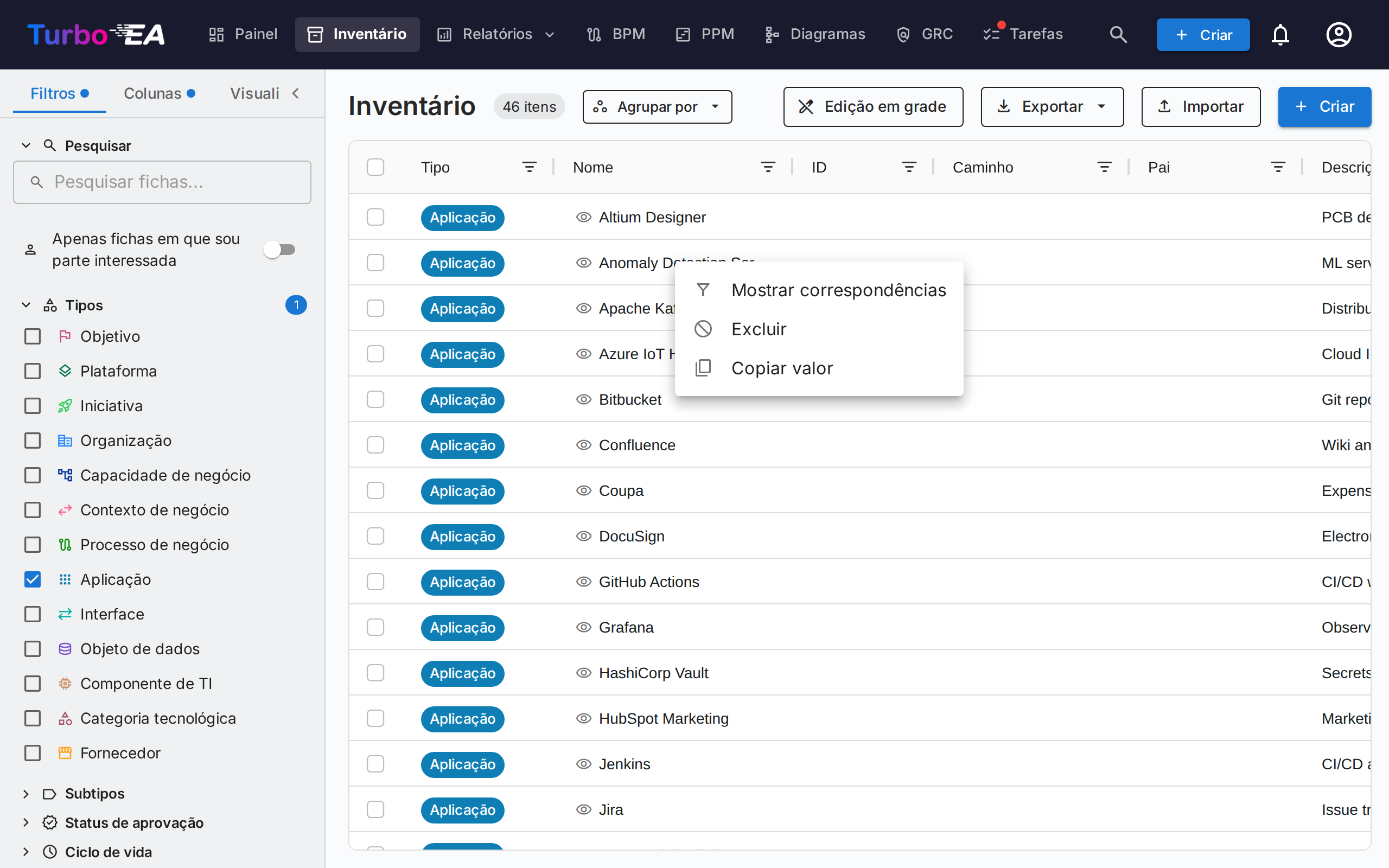
Task: Click the eye icon beside Jenkins
Action: (x=584, y=764)
